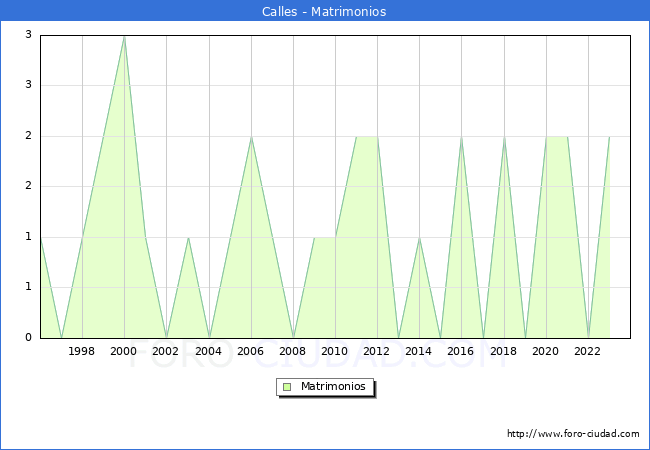Click the x-axis label 1998
This screenshot has height=450, width=650.
coord(81,351)
